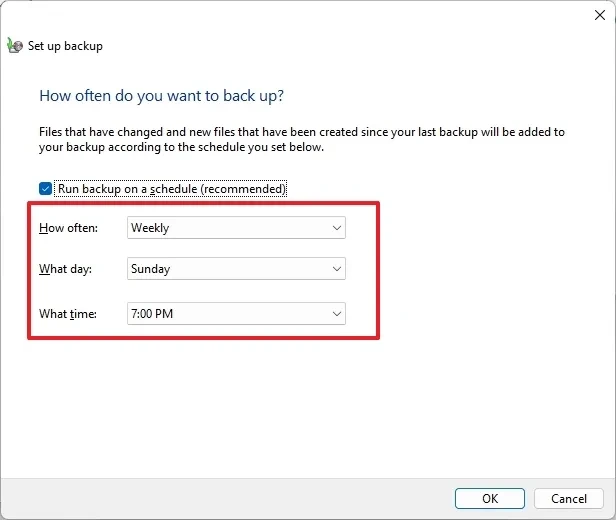
Task: Click the Set up backup window icon
Action: [x=14, y=45]
